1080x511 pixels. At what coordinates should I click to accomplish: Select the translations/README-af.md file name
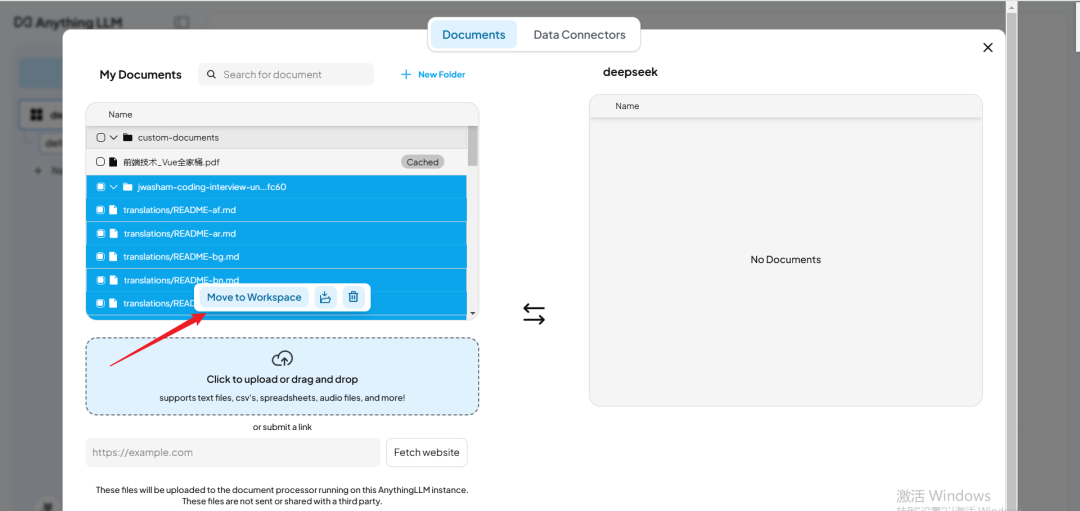point(180,210)
